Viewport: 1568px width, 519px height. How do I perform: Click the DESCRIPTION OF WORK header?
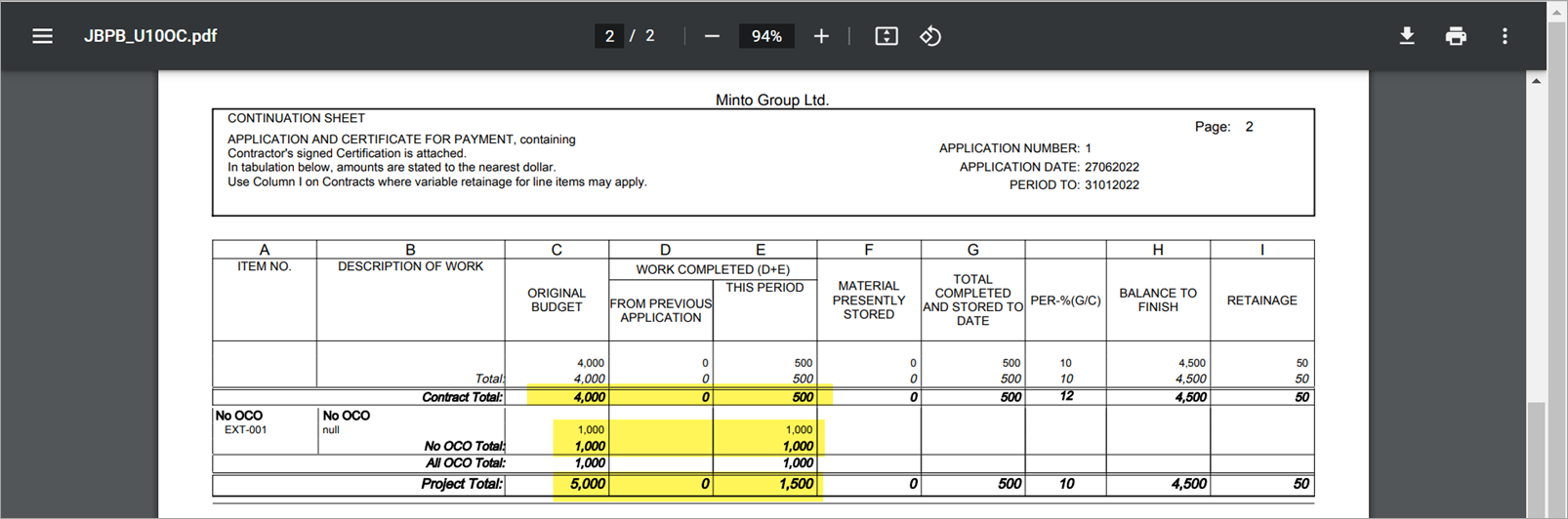(410, 266)
